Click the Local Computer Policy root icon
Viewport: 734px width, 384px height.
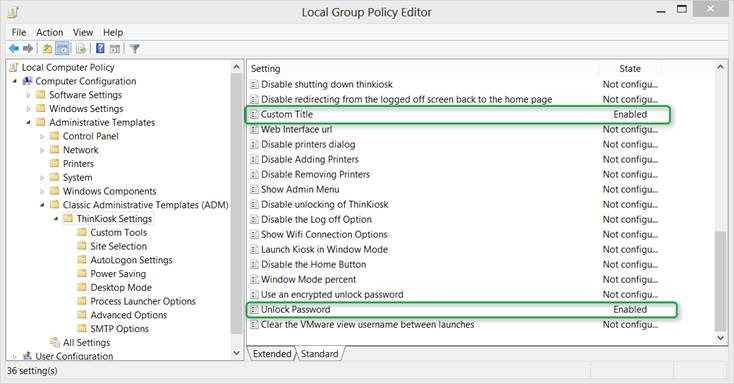click(x=14, y=67)
